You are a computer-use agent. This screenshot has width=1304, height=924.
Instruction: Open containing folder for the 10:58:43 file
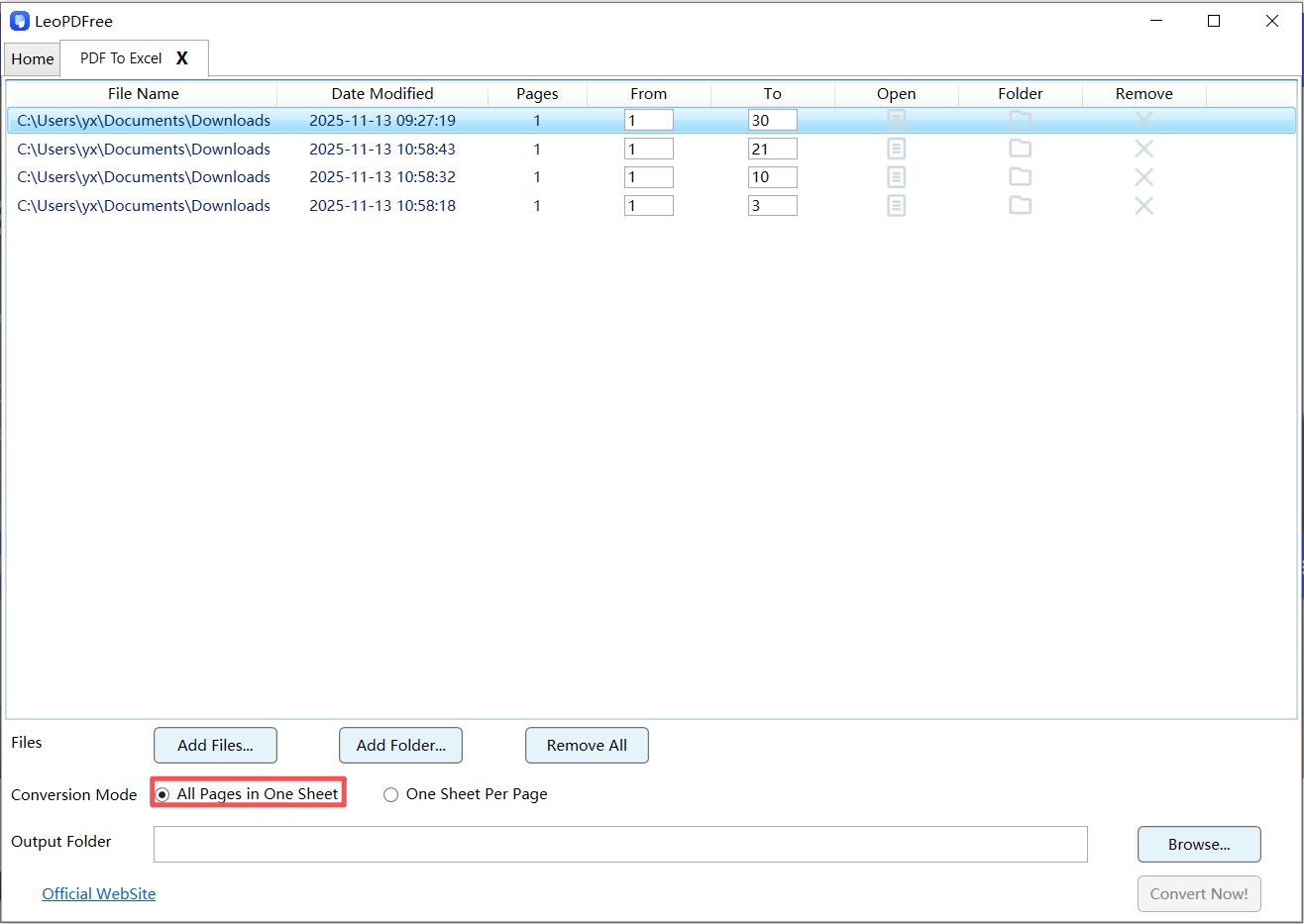point(1020,148)
